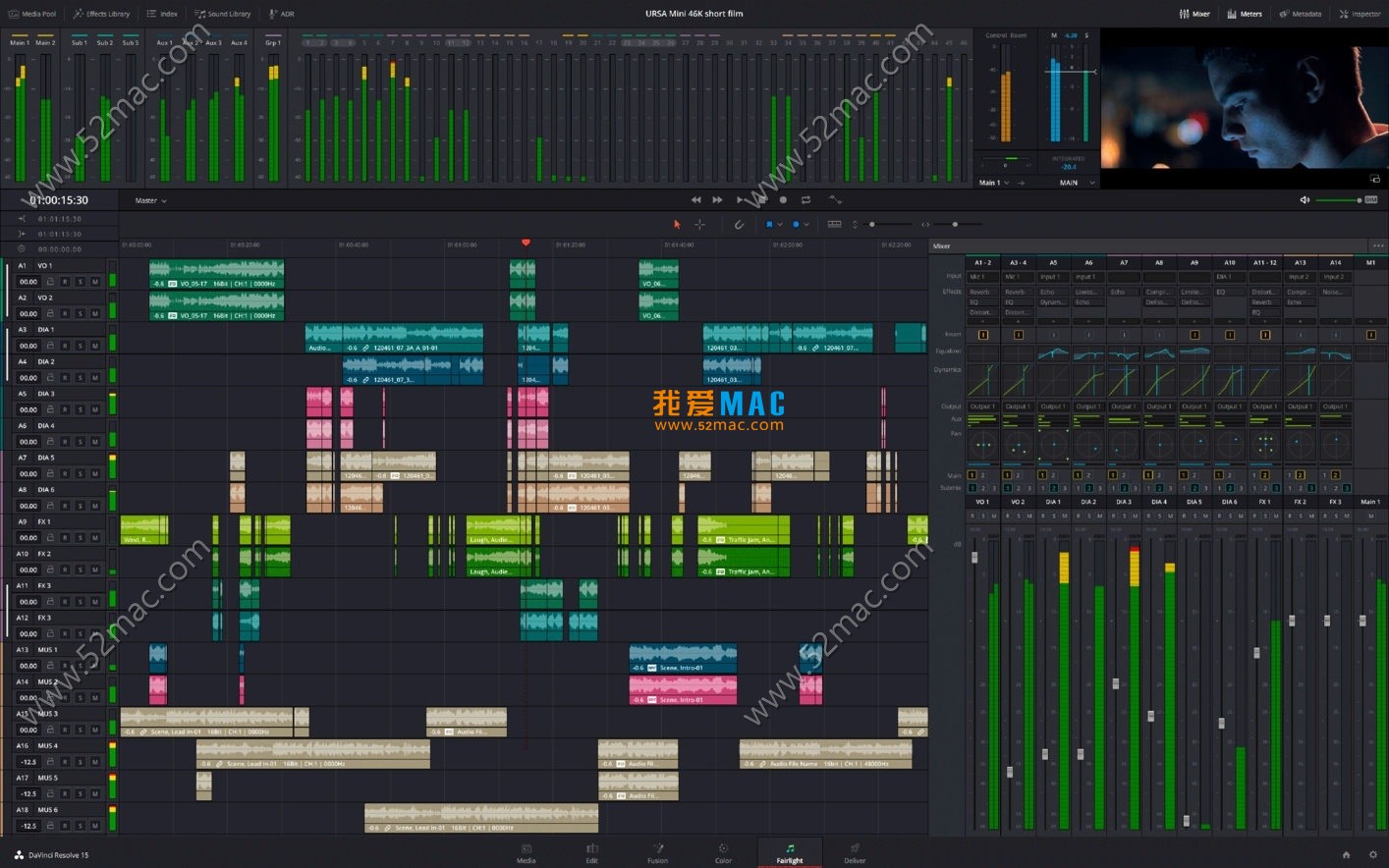
Task: Adjust the horizontal zoom slider
Action: [x=955, y=224]
